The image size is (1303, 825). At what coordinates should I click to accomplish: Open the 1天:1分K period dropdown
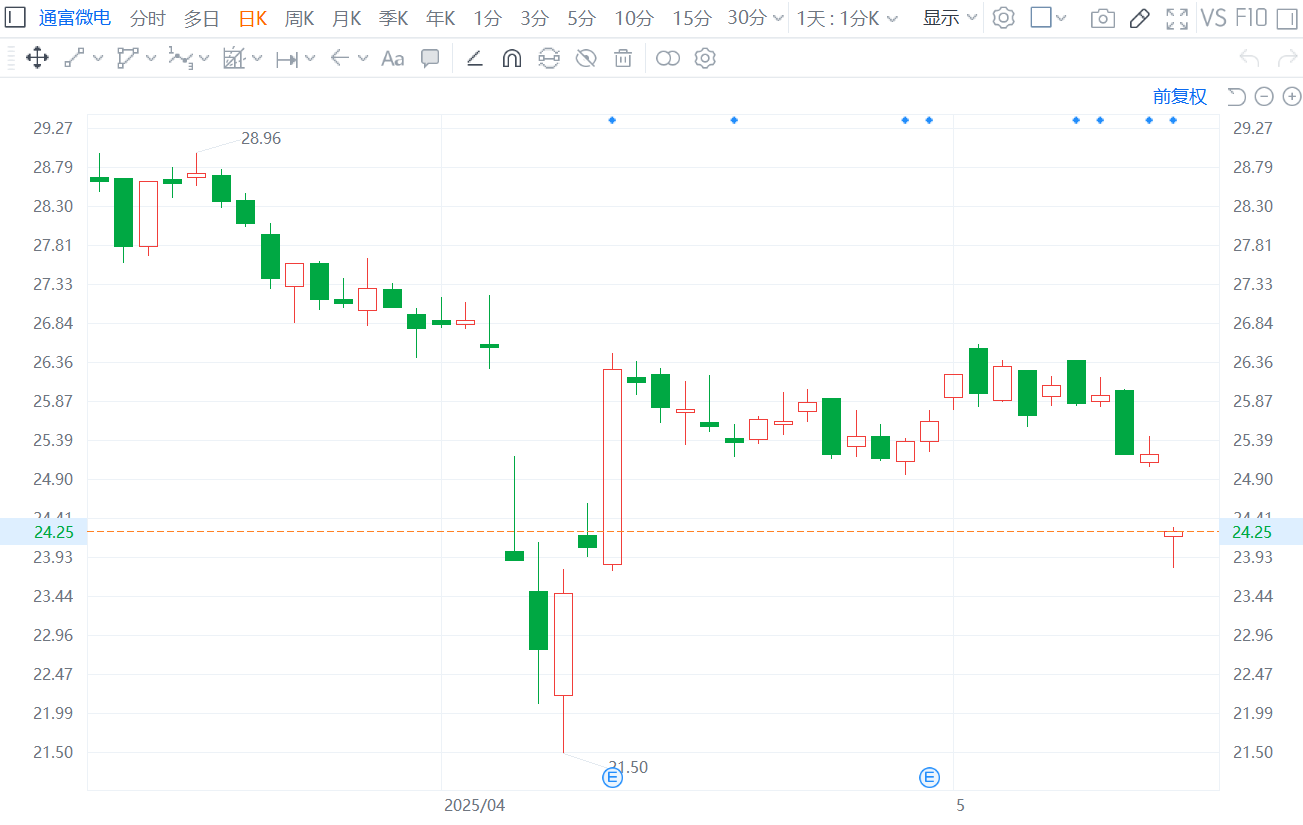[847, 18]
